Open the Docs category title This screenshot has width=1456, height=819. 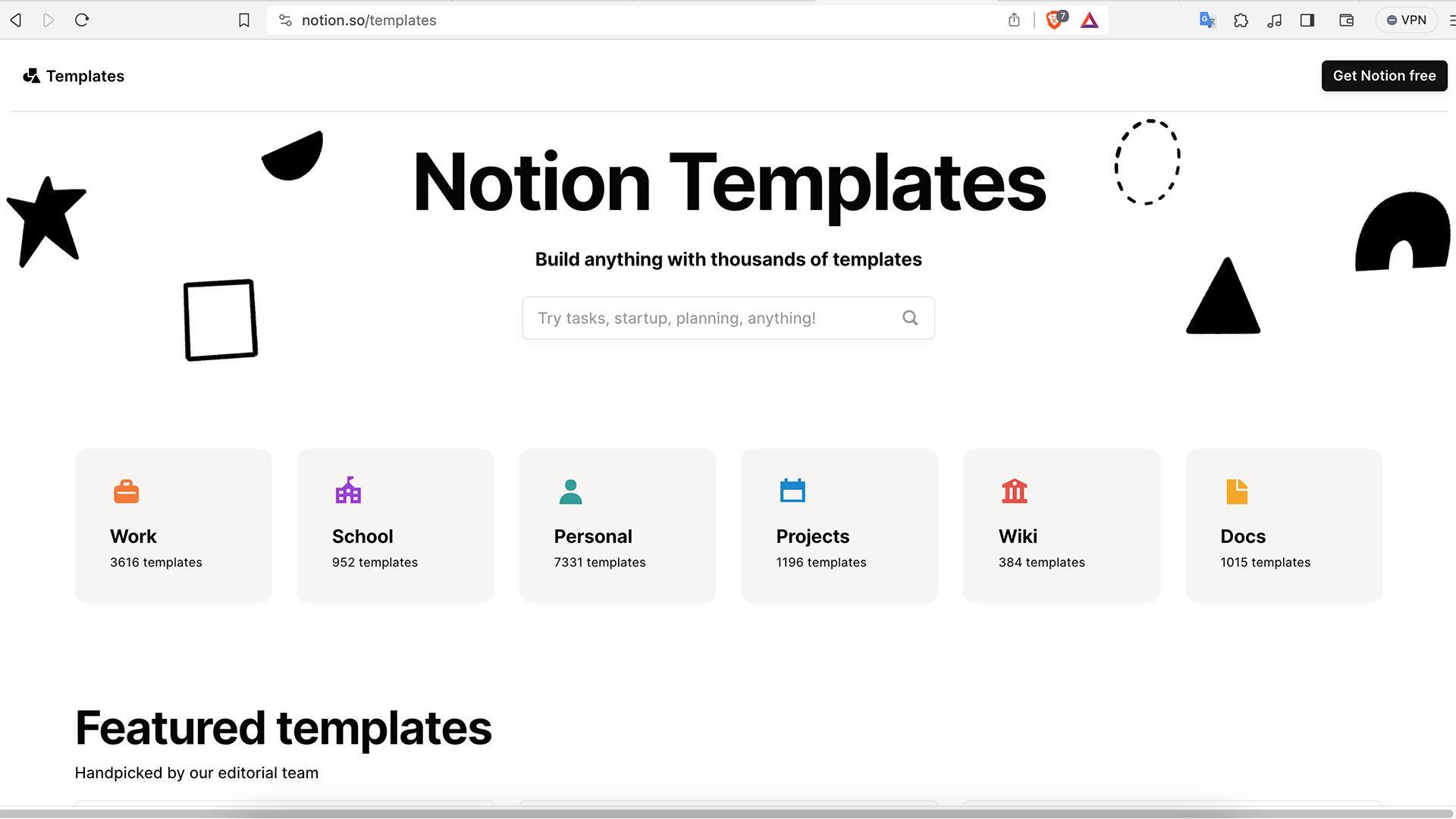1243,536
